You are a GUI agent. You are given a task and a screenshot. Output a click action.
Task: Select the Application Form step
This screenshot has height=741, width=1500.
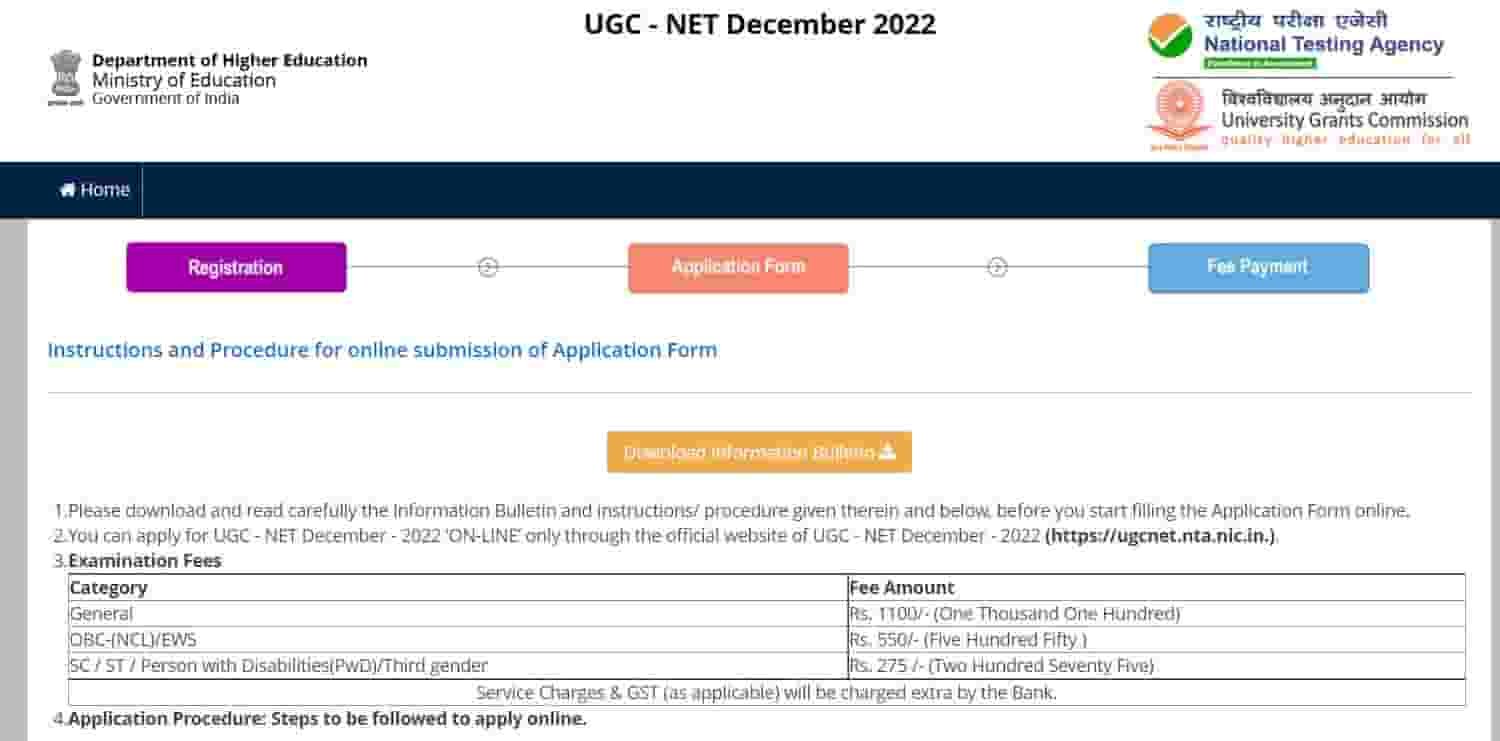[x=738, y=267]
